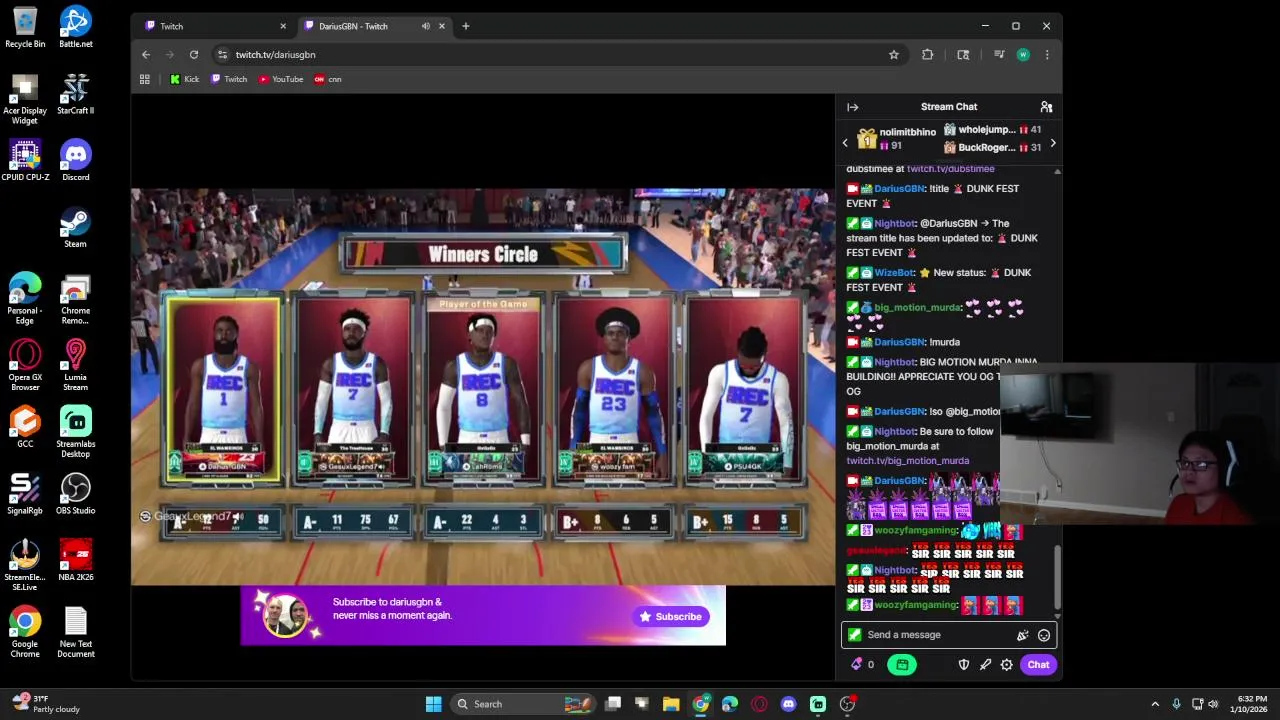The image size is (1280, 720).
Task: Open the browser extensions puzzle icon
Action: pos(928,55)
